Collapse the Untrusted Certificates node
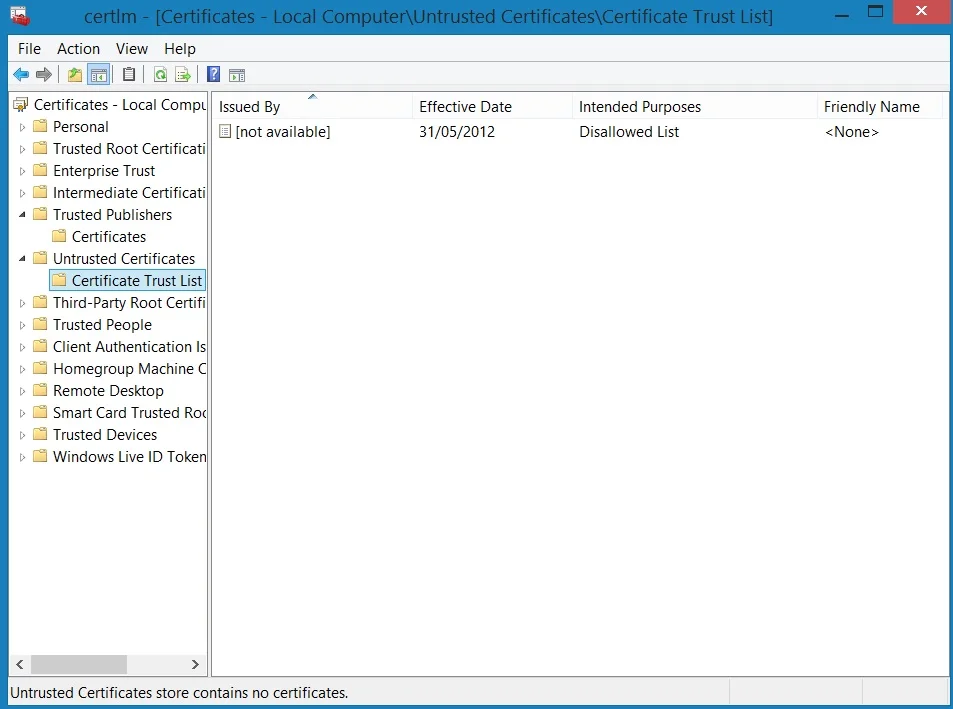The height and width of the screenshot is (709, 953). (x=22, y=259)
